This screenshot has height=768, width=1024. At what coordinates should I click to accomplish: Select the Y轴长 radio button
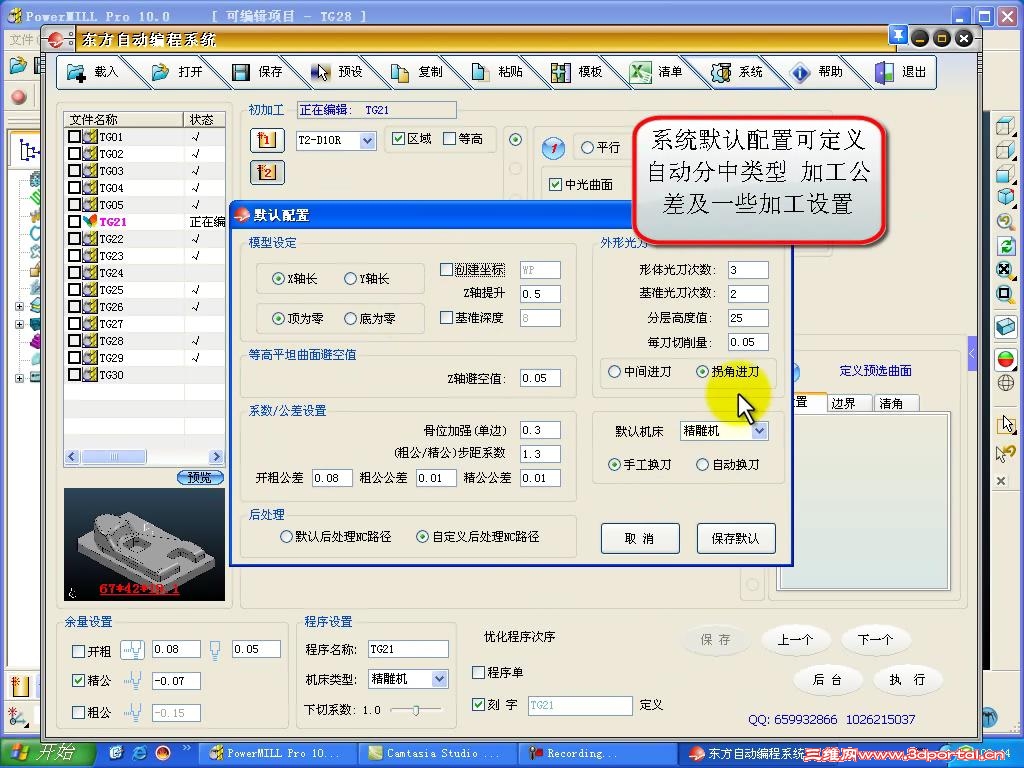click(350, 279)
